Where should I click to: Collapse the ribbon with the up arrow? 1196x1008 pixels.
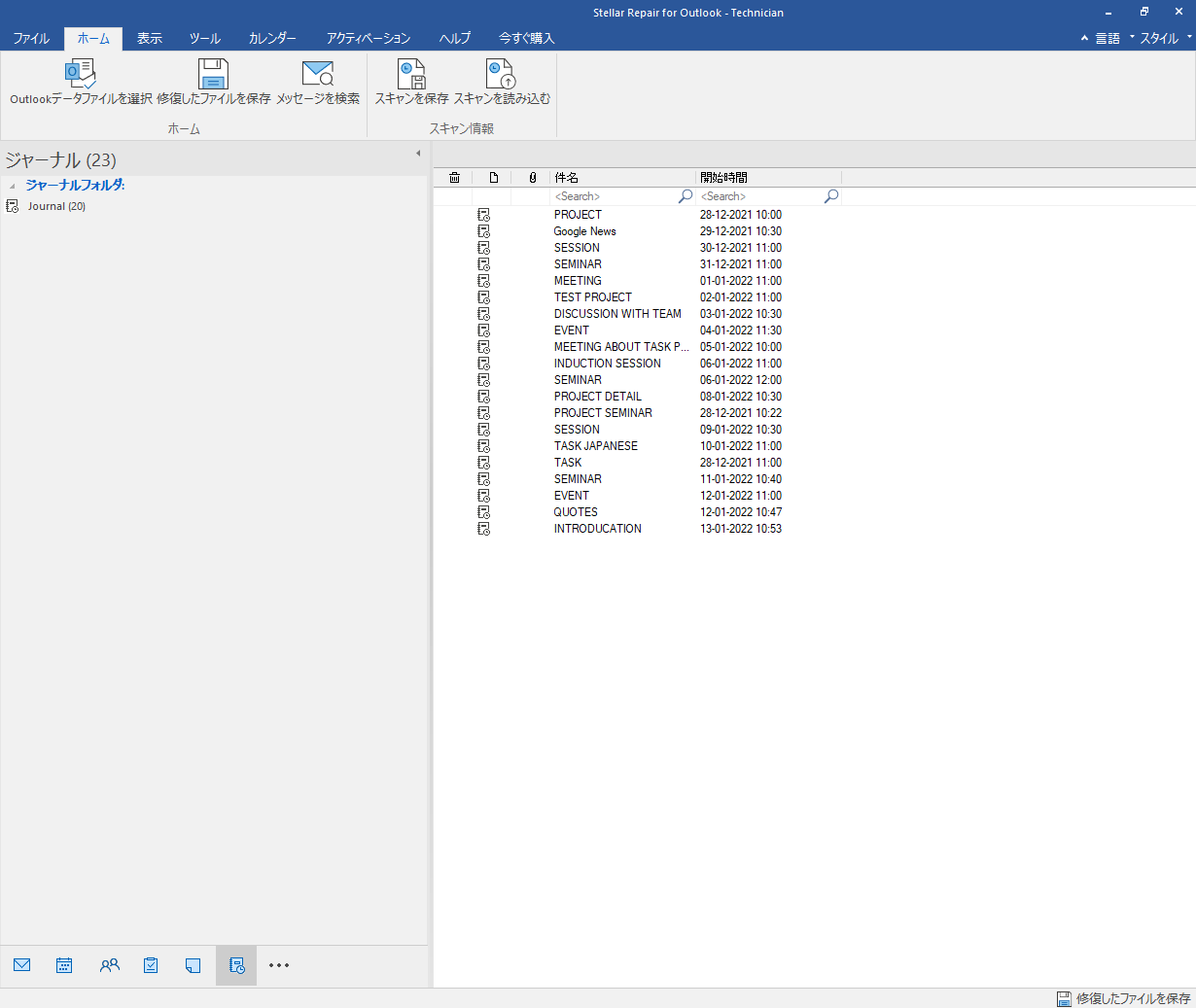[x=1084, y=38]
